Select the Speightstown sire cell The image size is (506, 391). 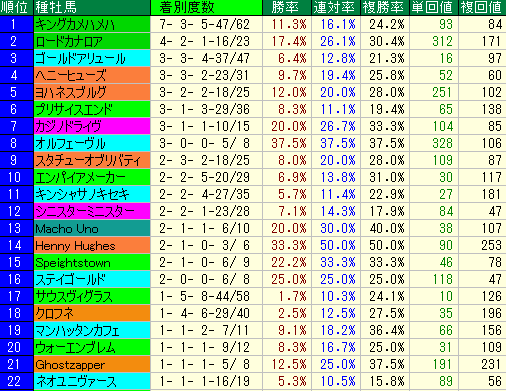(92, 262)
